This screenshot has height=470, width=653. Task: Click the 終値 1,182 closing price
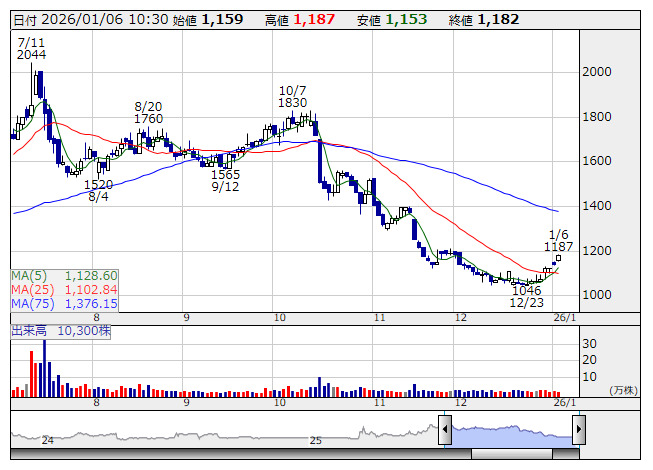coord(484,20)
